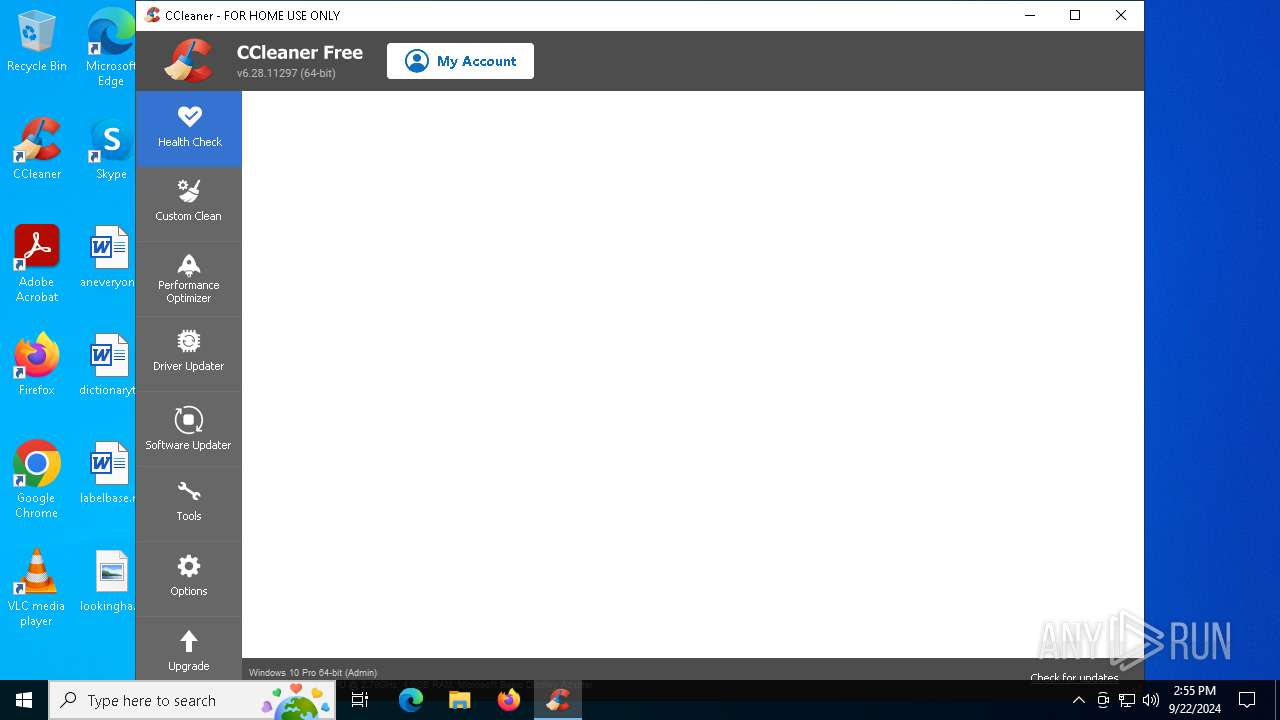Open the Health Check section
This screenshot has height=720, width=1280.
(x=189, y=128)
